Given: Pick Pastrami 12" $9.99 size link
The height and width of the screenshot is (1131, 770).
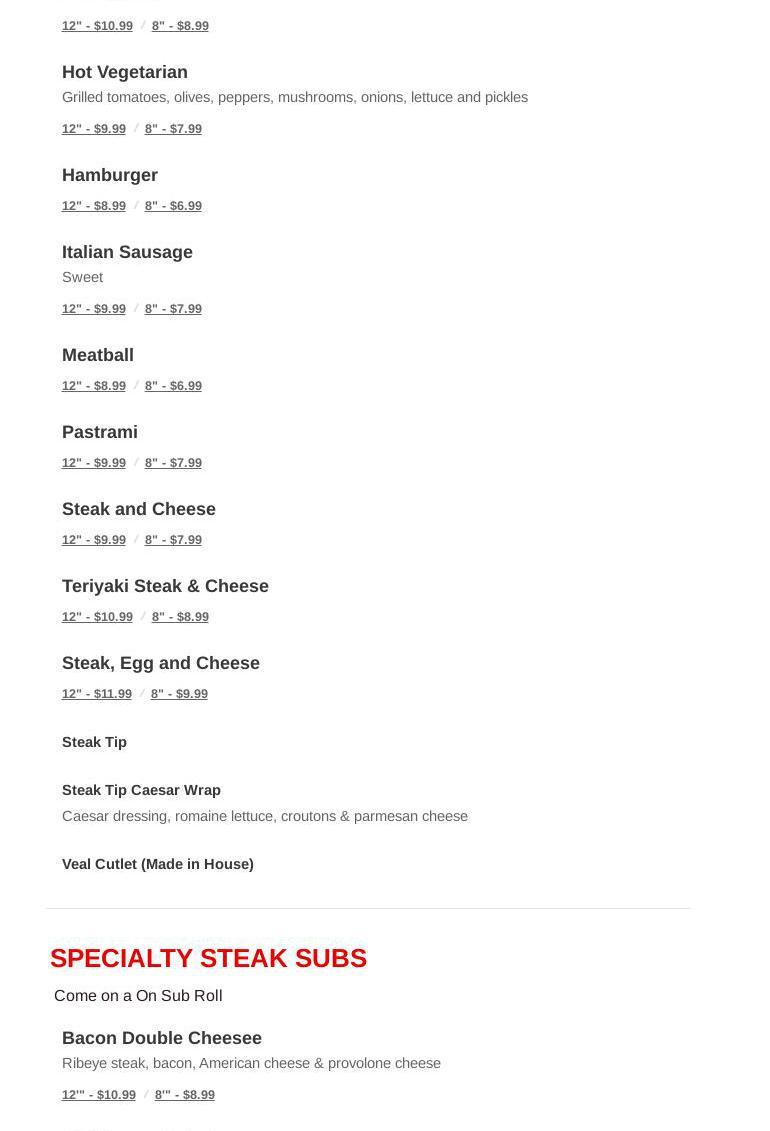Looking at the screenshot, I should 94,463.
